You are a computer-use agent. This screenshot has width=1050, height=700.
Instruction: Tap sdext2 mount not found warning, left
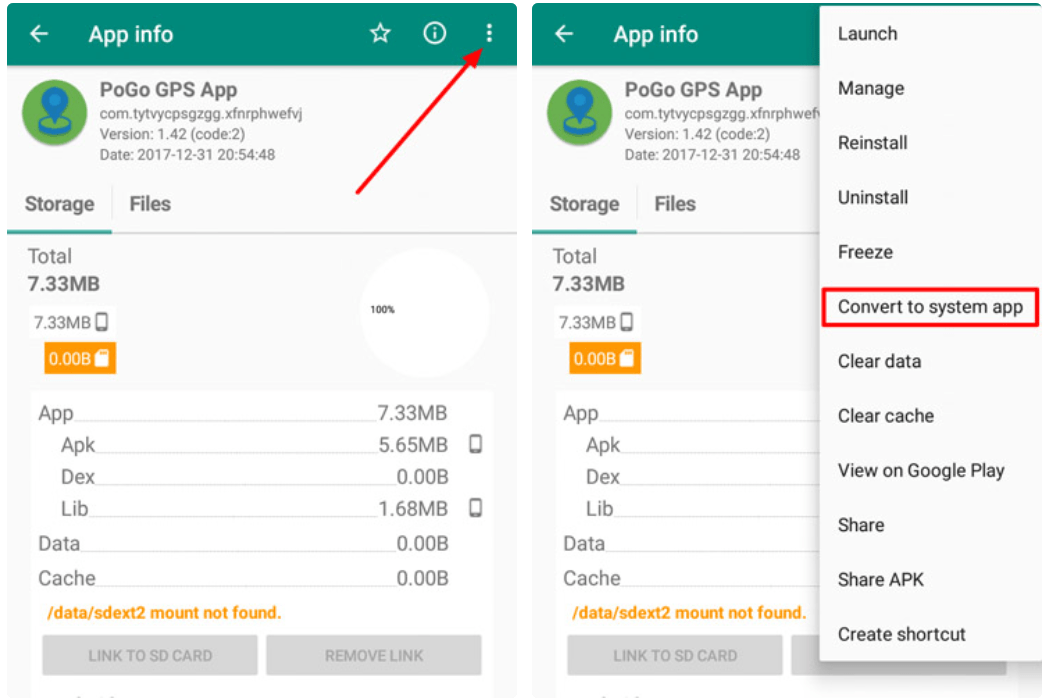pos(164,613)
